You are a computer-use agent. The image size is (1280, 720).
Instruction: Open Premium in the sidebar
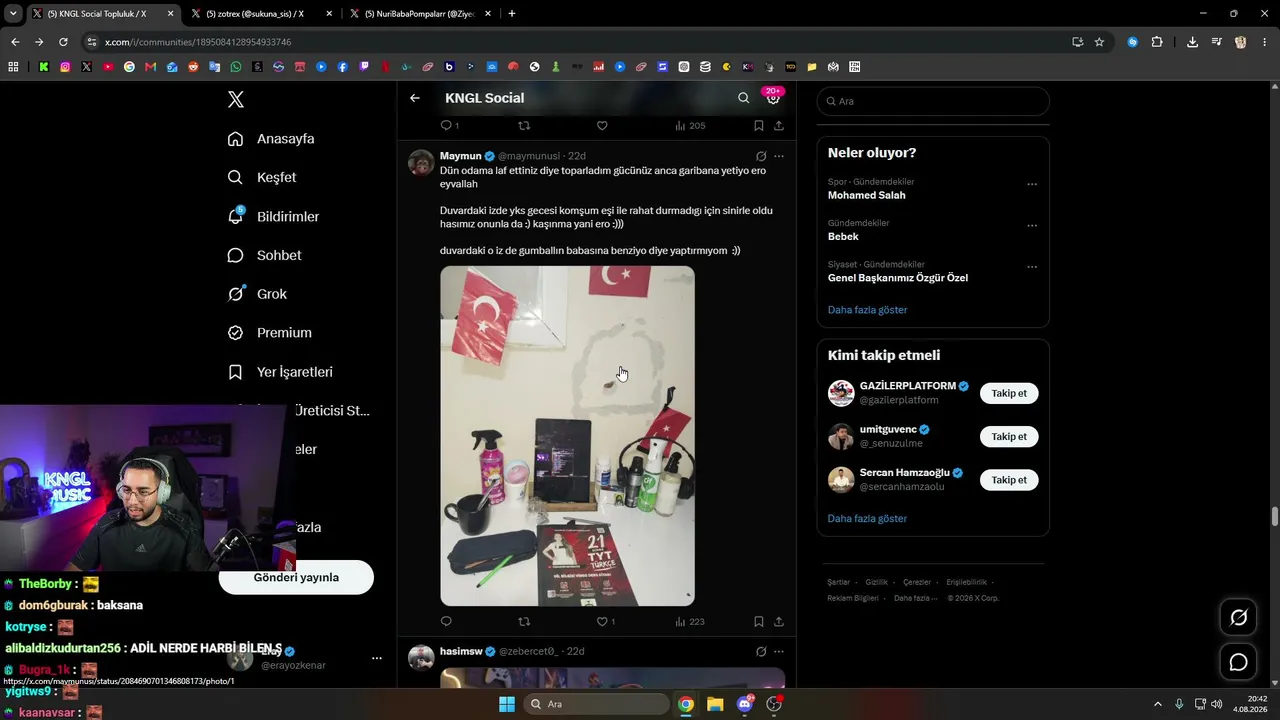tap(269, 333)
